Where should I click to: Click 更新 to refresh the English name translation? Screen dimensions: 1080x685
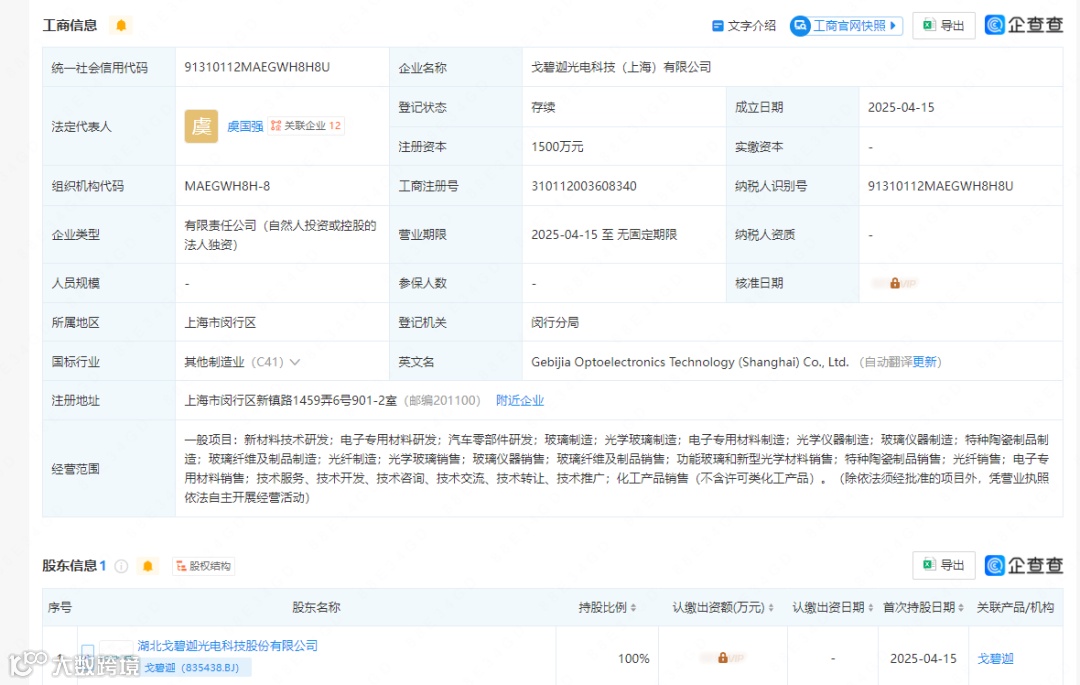(x=925, y=361)
